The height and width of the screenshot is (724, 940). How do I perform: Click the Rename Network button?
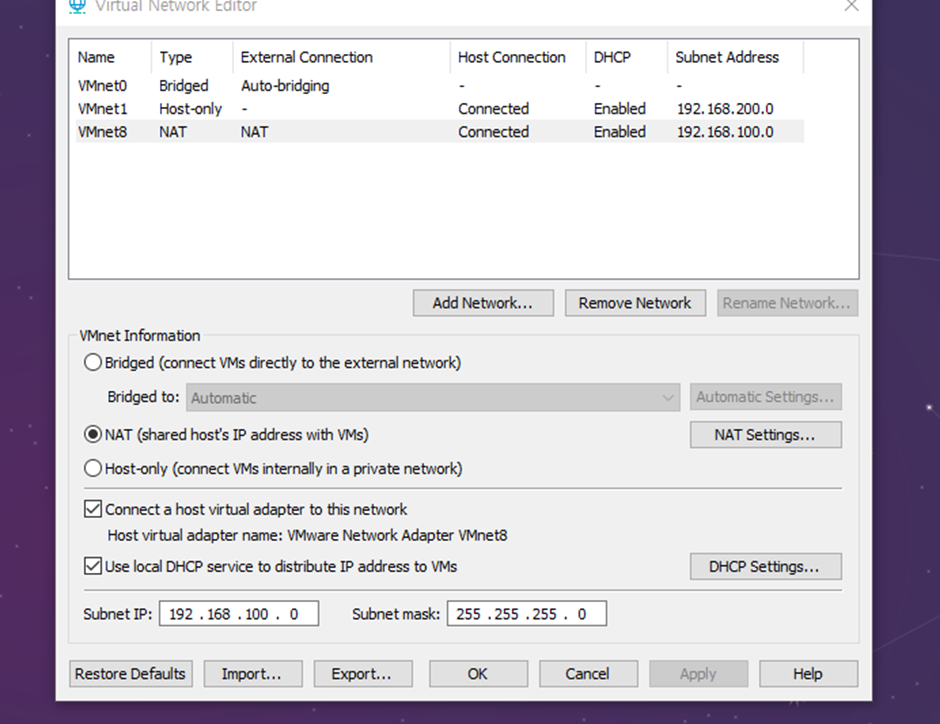click(x=787, y=303)
